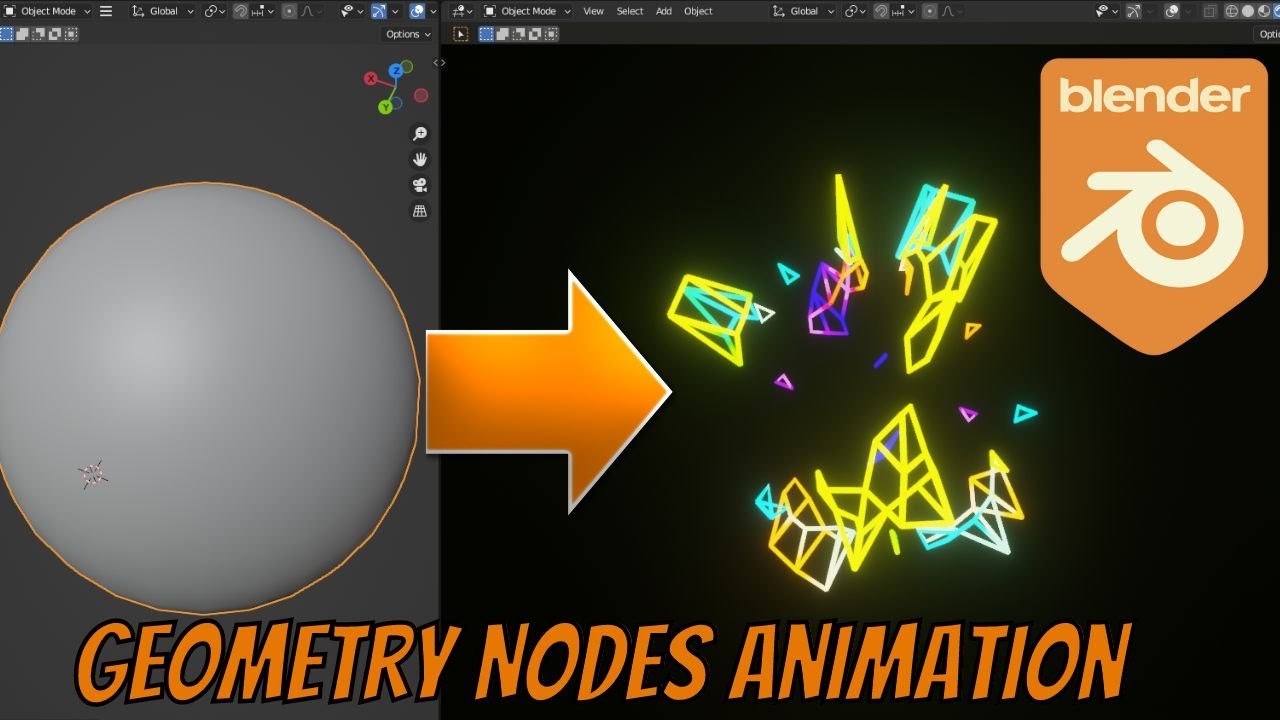Click the Move view hand icon
The image size is (1280, 720).
click(x=420, y=159)
